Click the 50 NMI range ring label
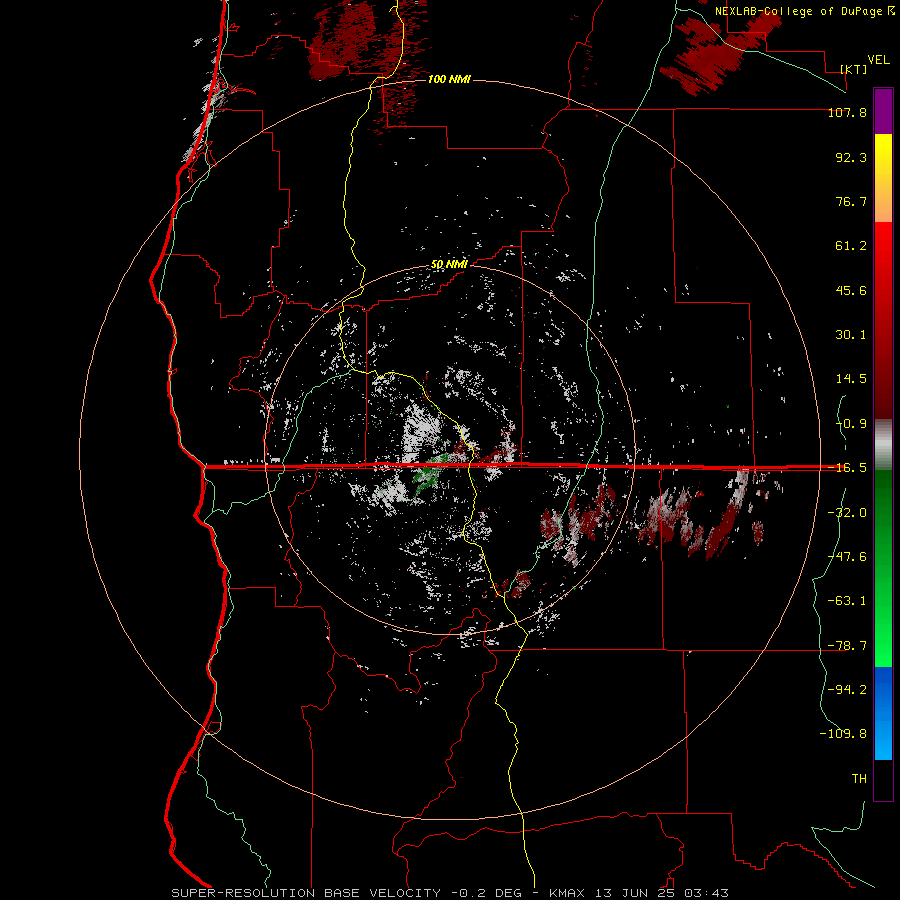Screen dimensions: 900x900 pos(449,265)
